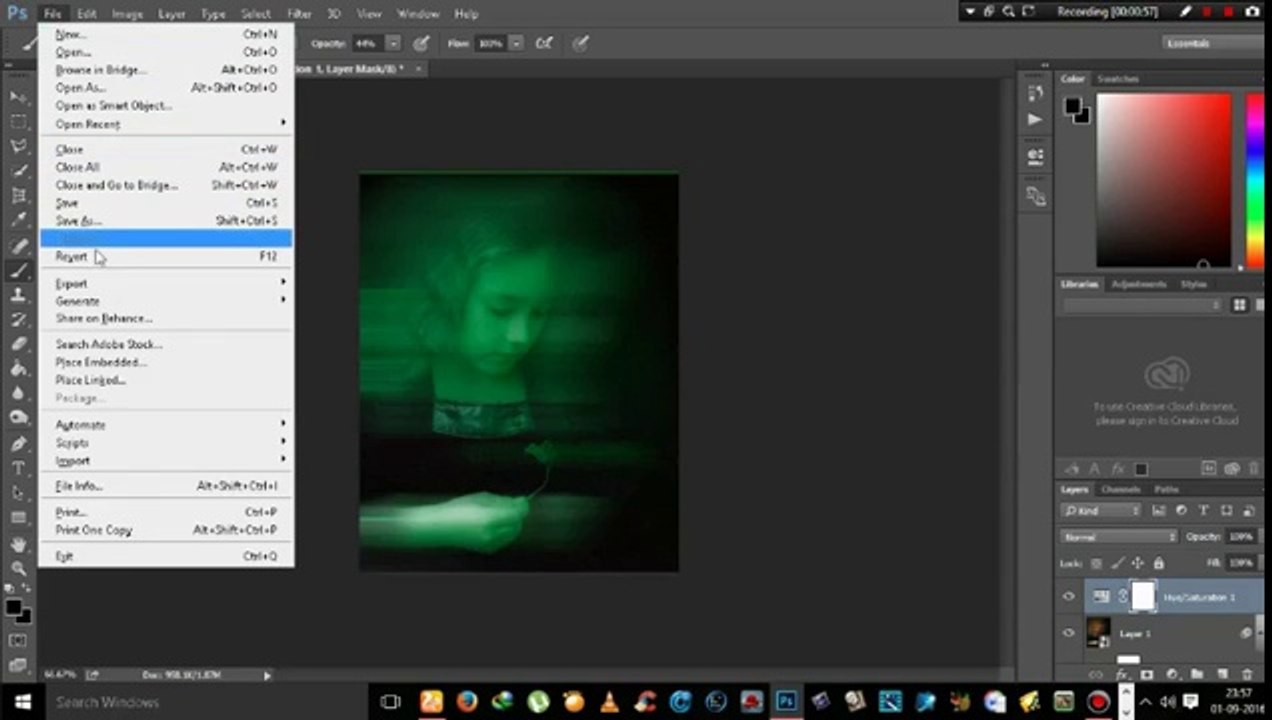Select the Pen tool

[x=18, y=443]
